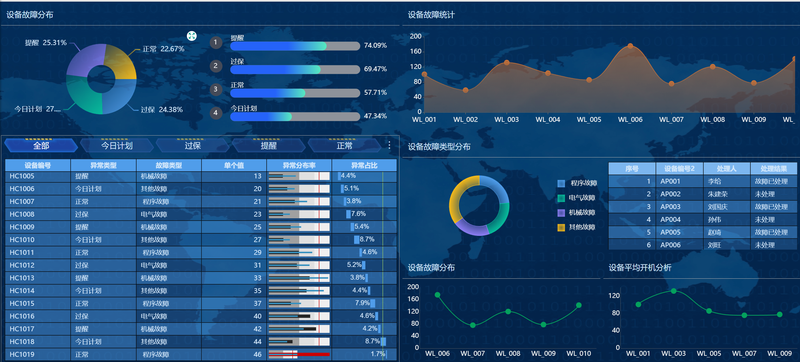Click the 故障类型 column header
This screenshot has width=800, height=362.
tap(169, 165)
